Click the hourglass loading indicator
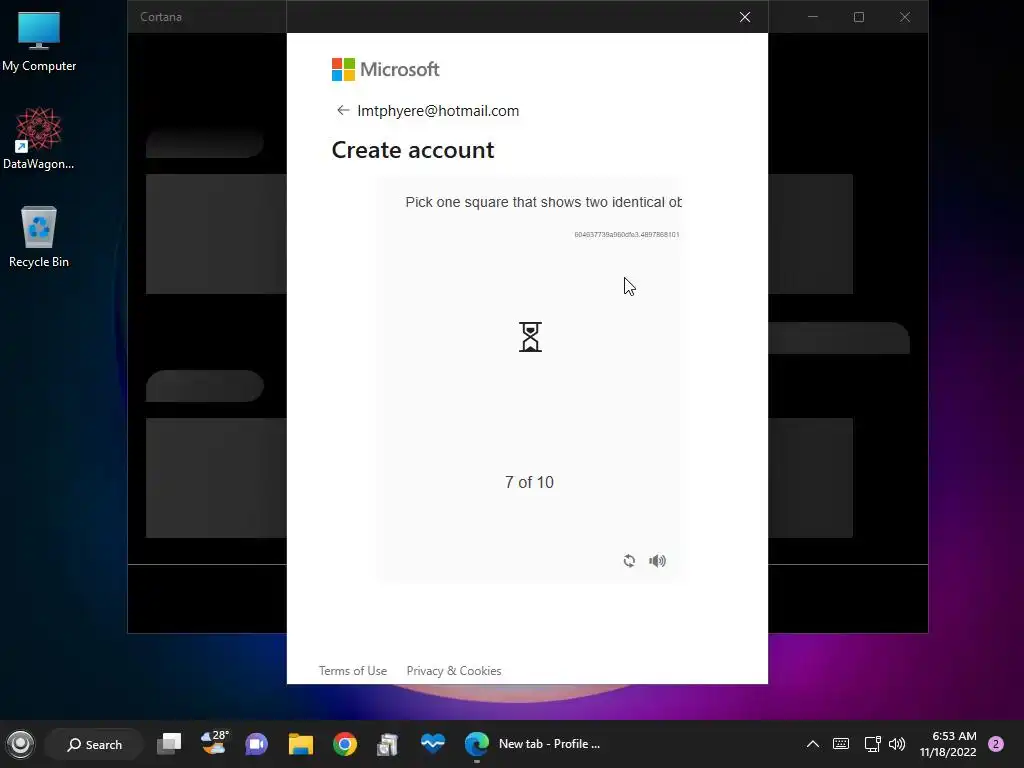Image resolution: width=1024 pixels, height=768 pixels. click(x=530, y=337)
